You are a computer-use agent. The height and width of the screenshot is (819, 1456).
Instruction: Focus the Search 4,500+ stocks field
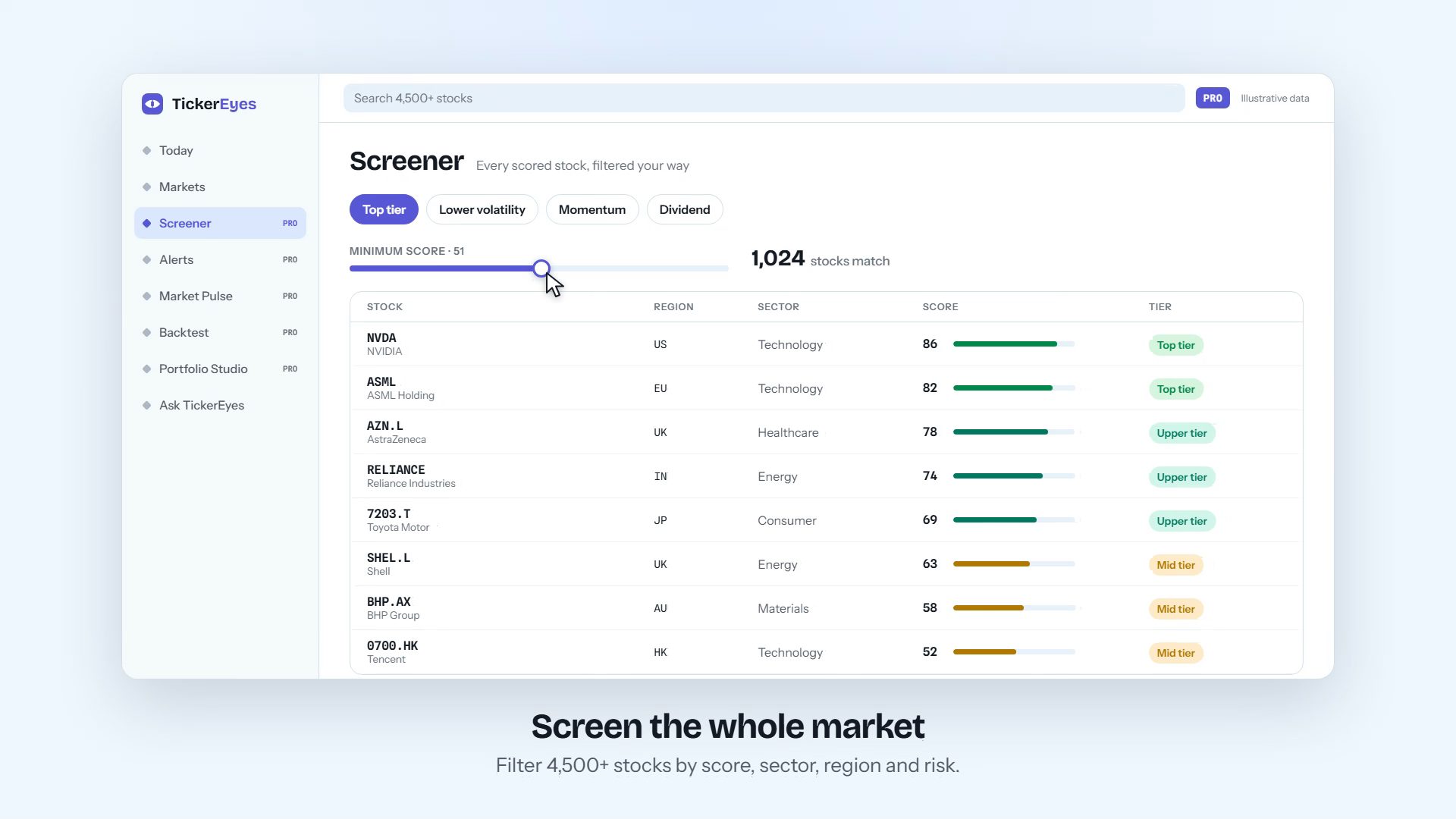764,98
